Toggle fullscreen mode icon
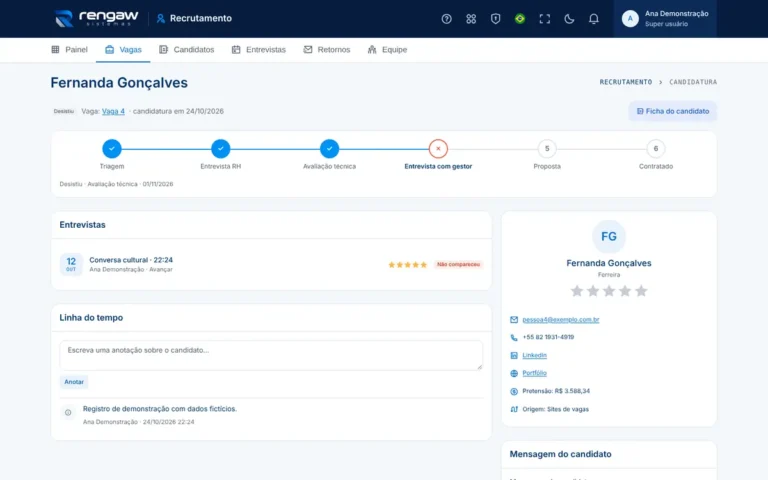768x480 pixels. tap(544, 19)
